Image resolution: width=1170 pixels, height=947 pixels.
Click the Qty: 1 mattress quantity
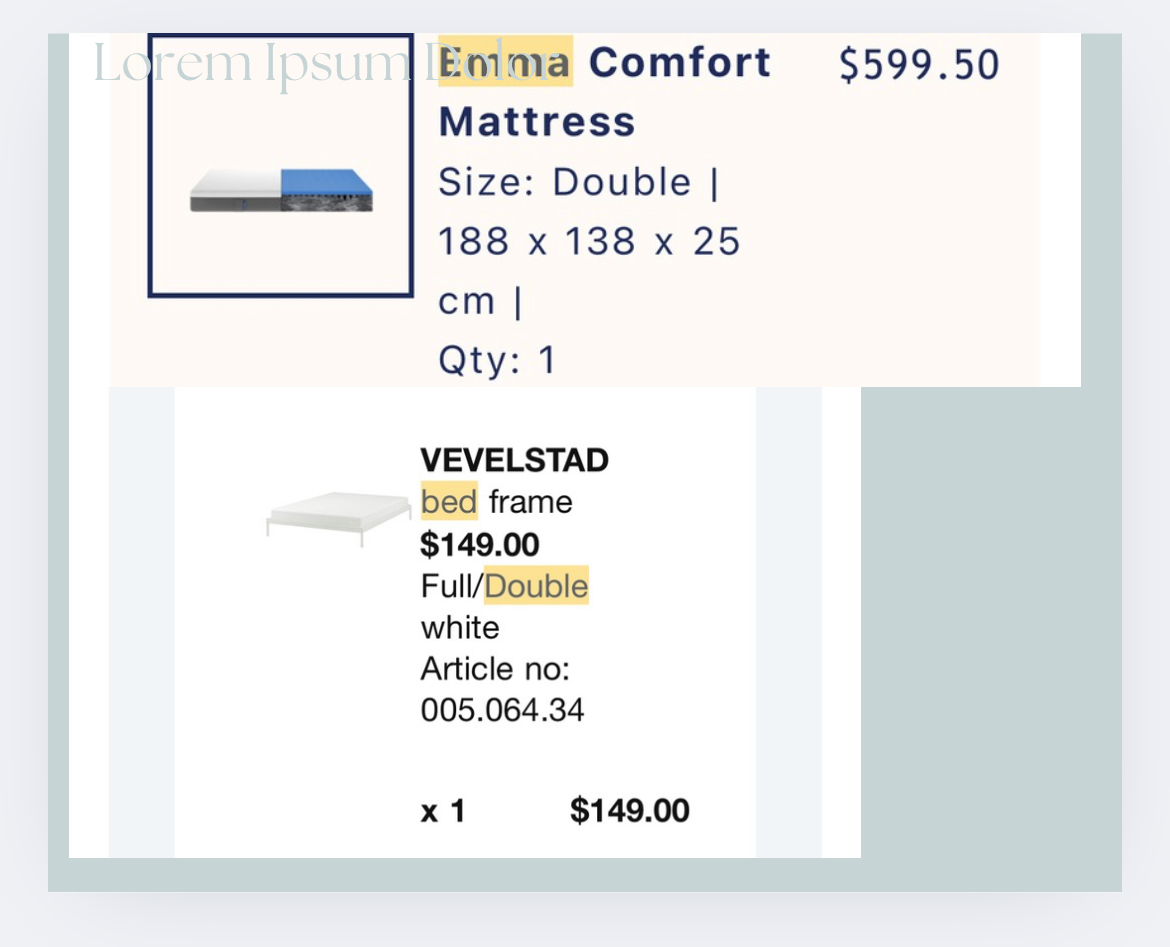(497, 360)
